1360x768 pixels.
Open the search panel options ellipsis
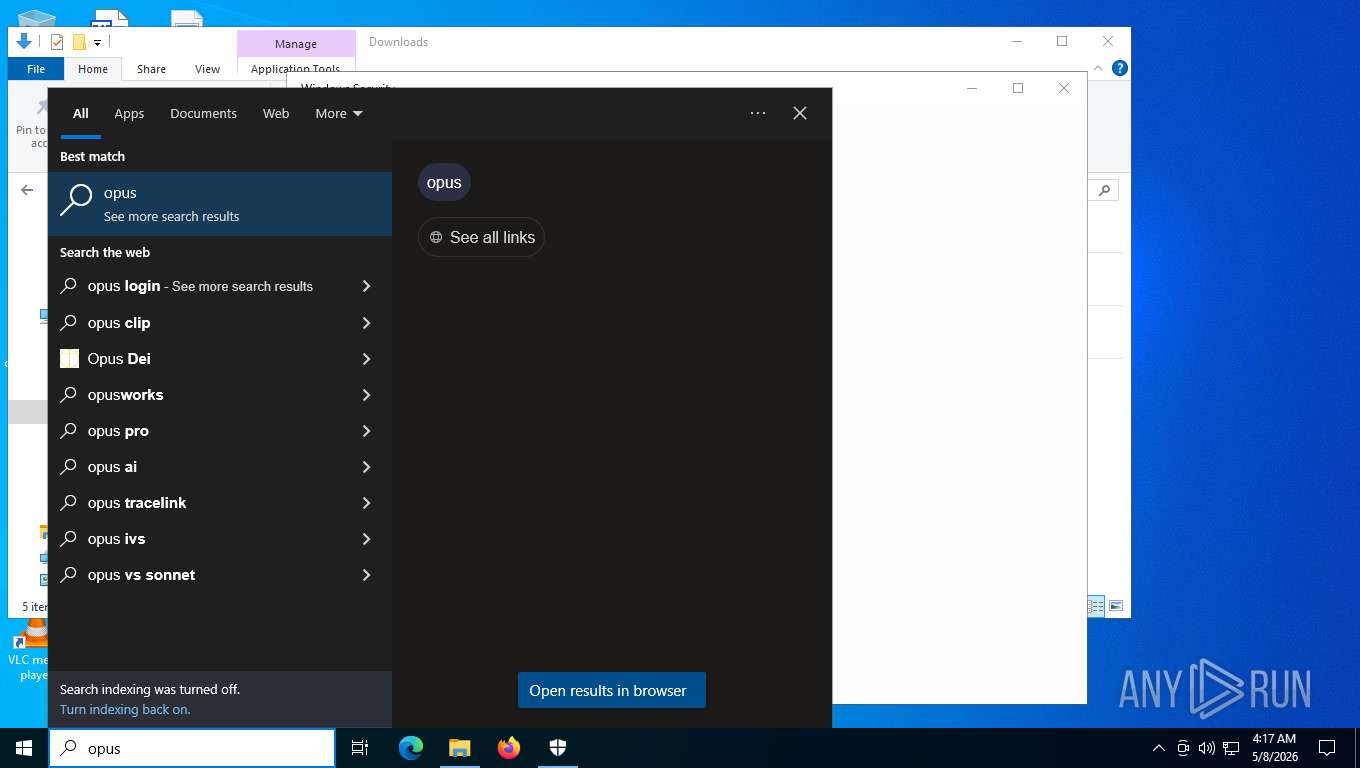[758, 113]
